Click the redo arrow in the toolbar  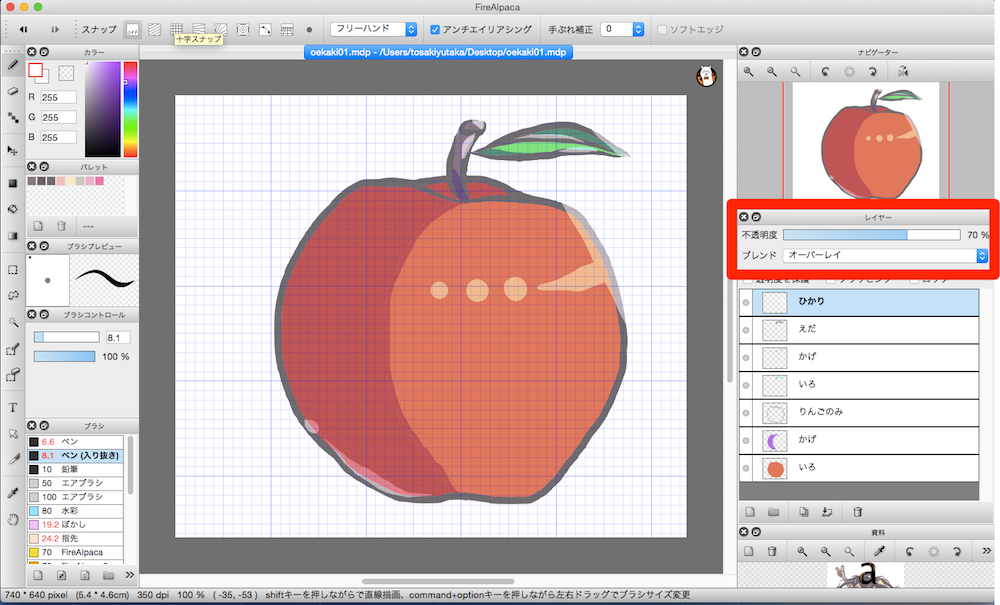tap(55, 29)
